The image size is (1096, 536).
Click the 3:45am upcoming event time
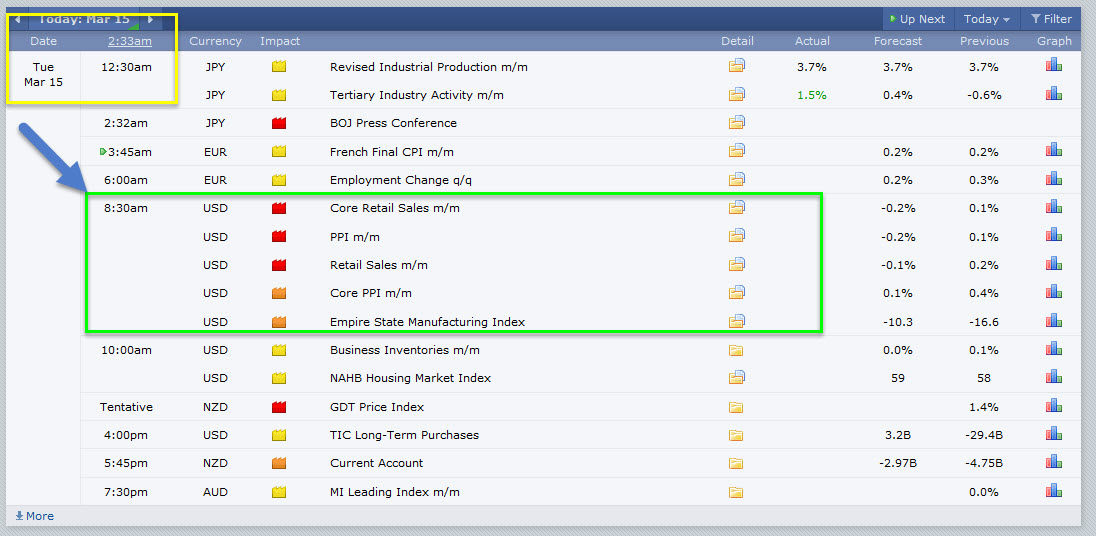click(x=128, y=152)
